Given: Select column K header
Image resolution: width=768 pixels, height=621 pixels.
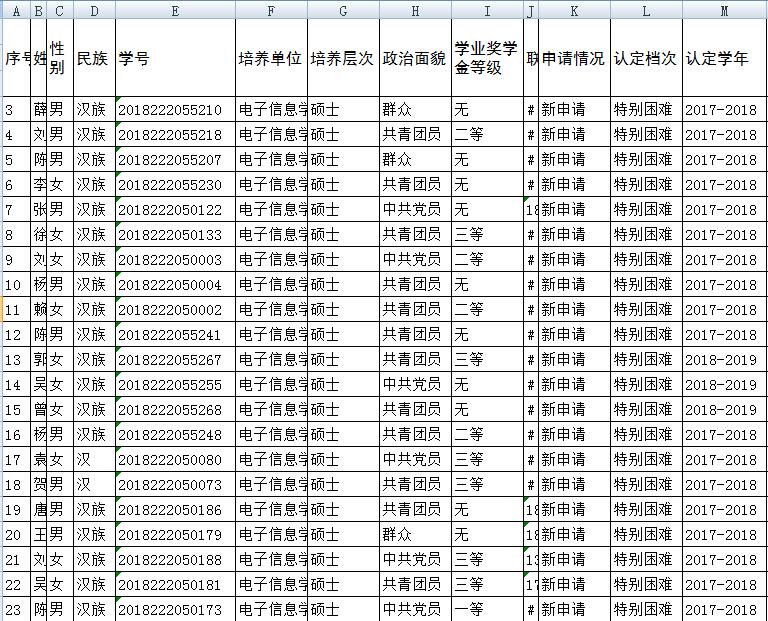Looking at the screenshot, I should point(573,10).
